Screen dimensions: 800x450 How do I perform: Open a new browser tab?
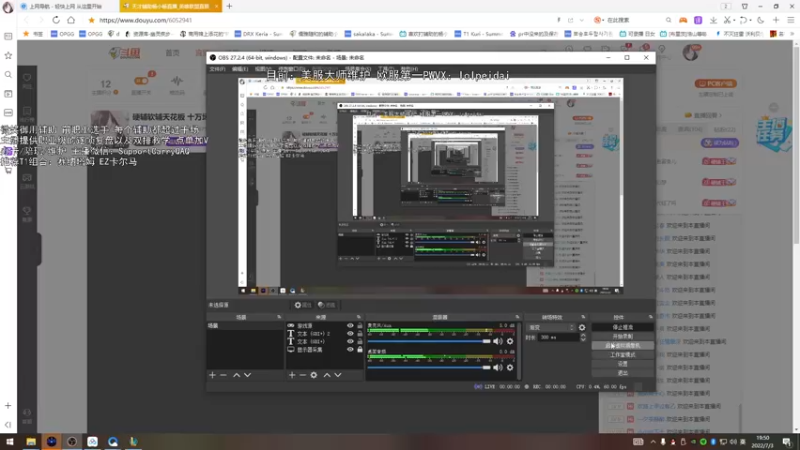(229, 6)
